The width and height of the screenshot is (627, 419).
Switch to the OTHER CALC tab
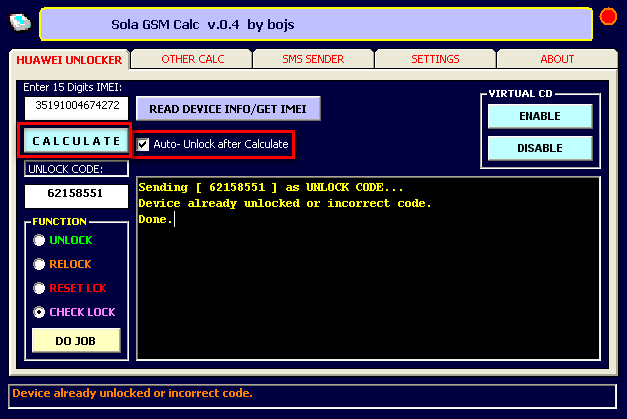(x=192, y=59)
